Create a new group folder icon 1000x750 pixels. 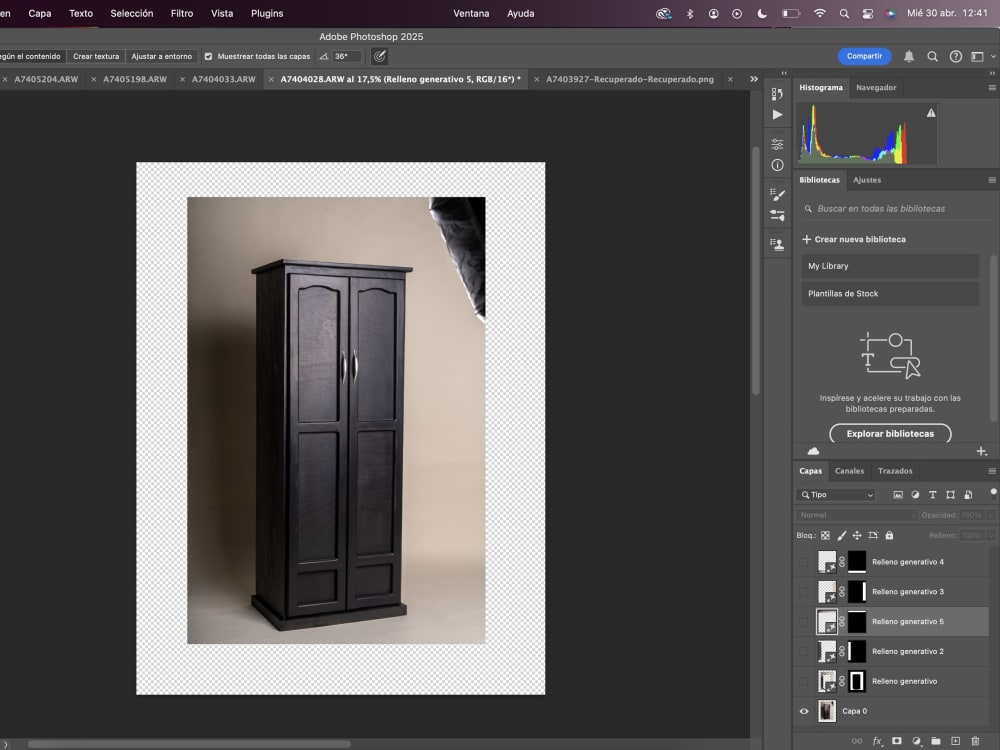click(x=936, y=741)
